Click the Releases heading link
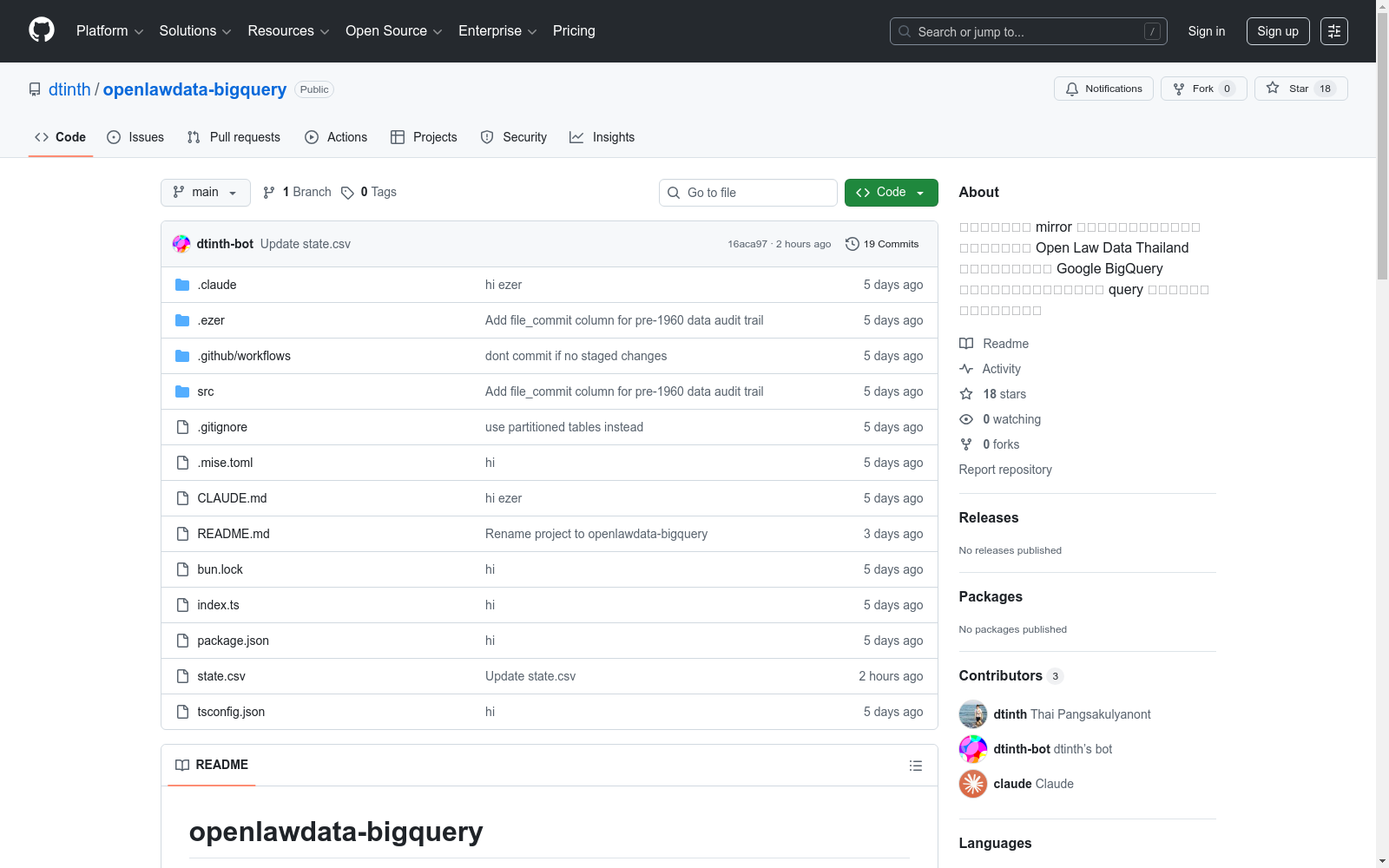The image size is (1389, 868). pos(989,517)
